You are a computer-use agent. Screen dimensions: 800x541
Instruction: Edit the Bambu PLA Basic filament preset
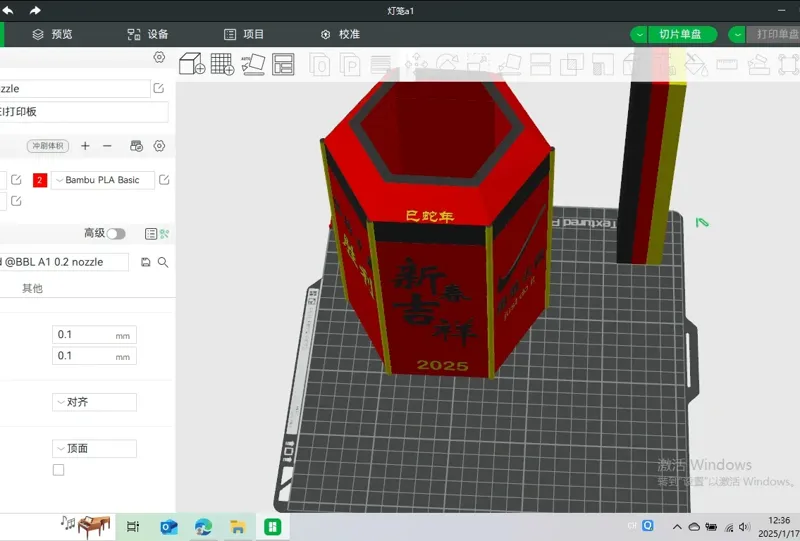coord(164,180)
